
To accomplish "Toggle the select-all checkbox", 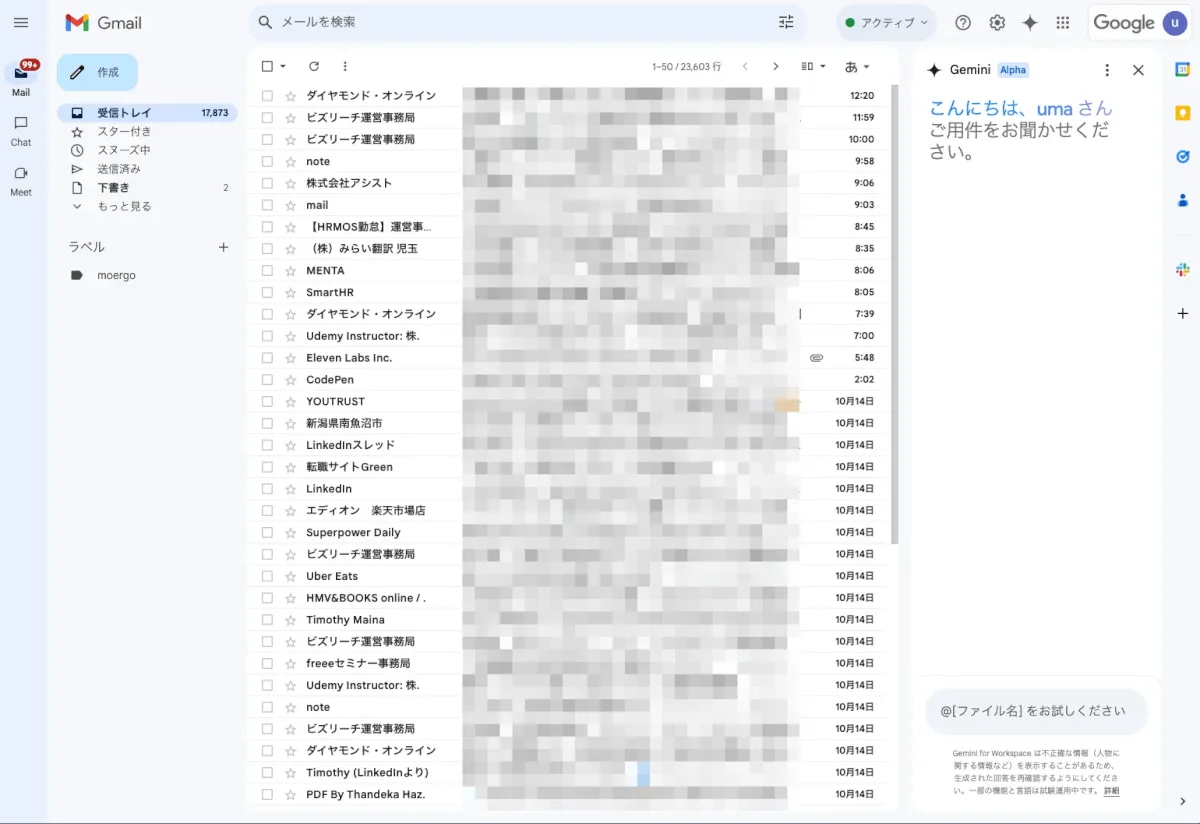I will click(267, 66).
